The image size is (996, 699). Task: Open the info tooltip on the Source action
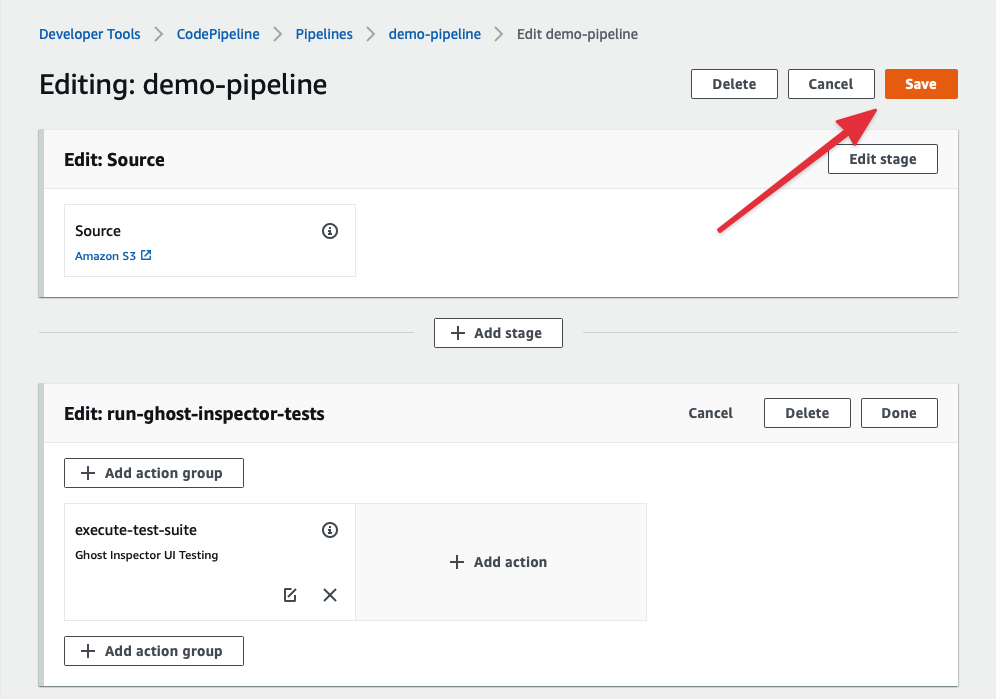point(330,231)
